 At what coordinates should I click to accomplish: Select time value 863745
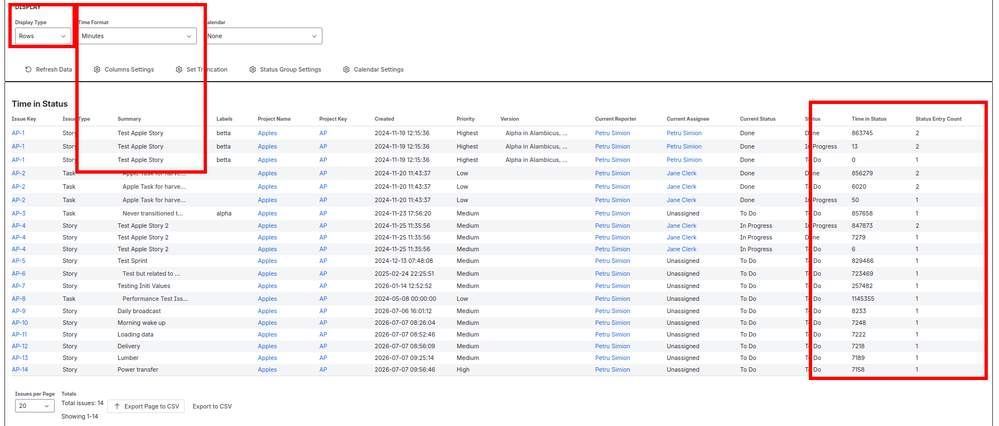point(862,133)
